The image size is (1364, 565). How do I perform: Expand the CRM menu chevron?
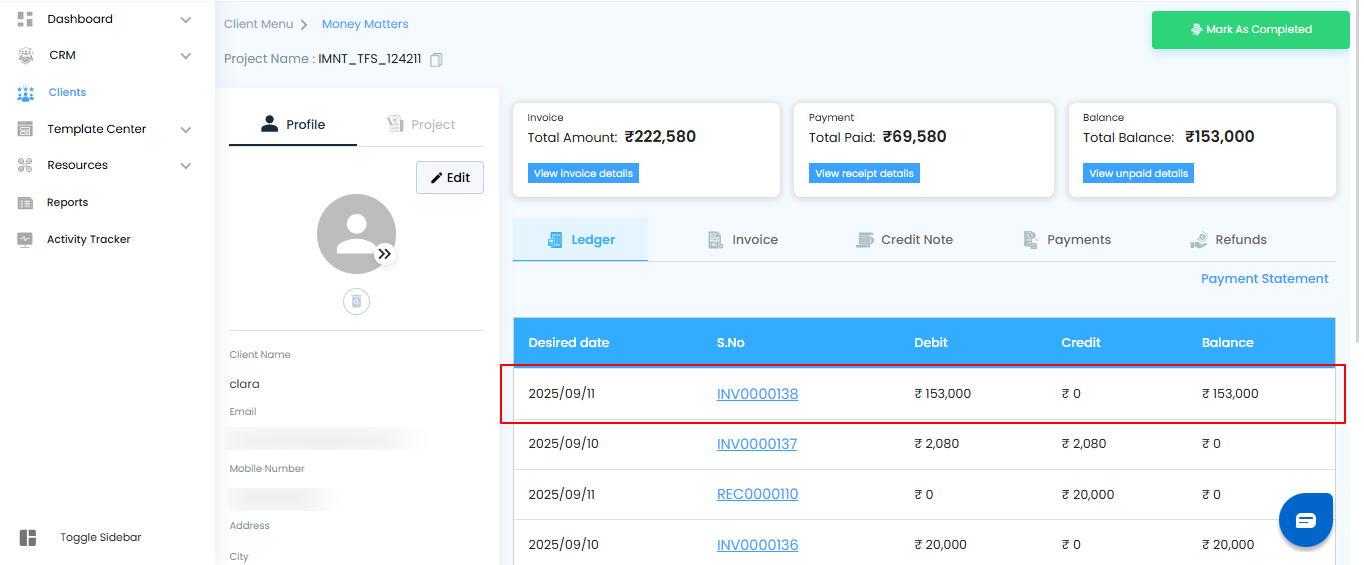(x=186, y=56)
